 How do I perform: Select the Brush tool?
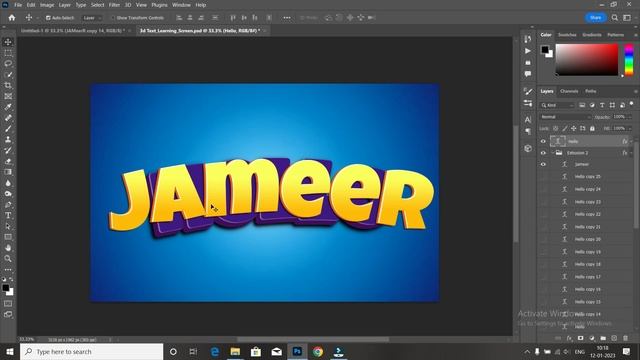(8, 129)
